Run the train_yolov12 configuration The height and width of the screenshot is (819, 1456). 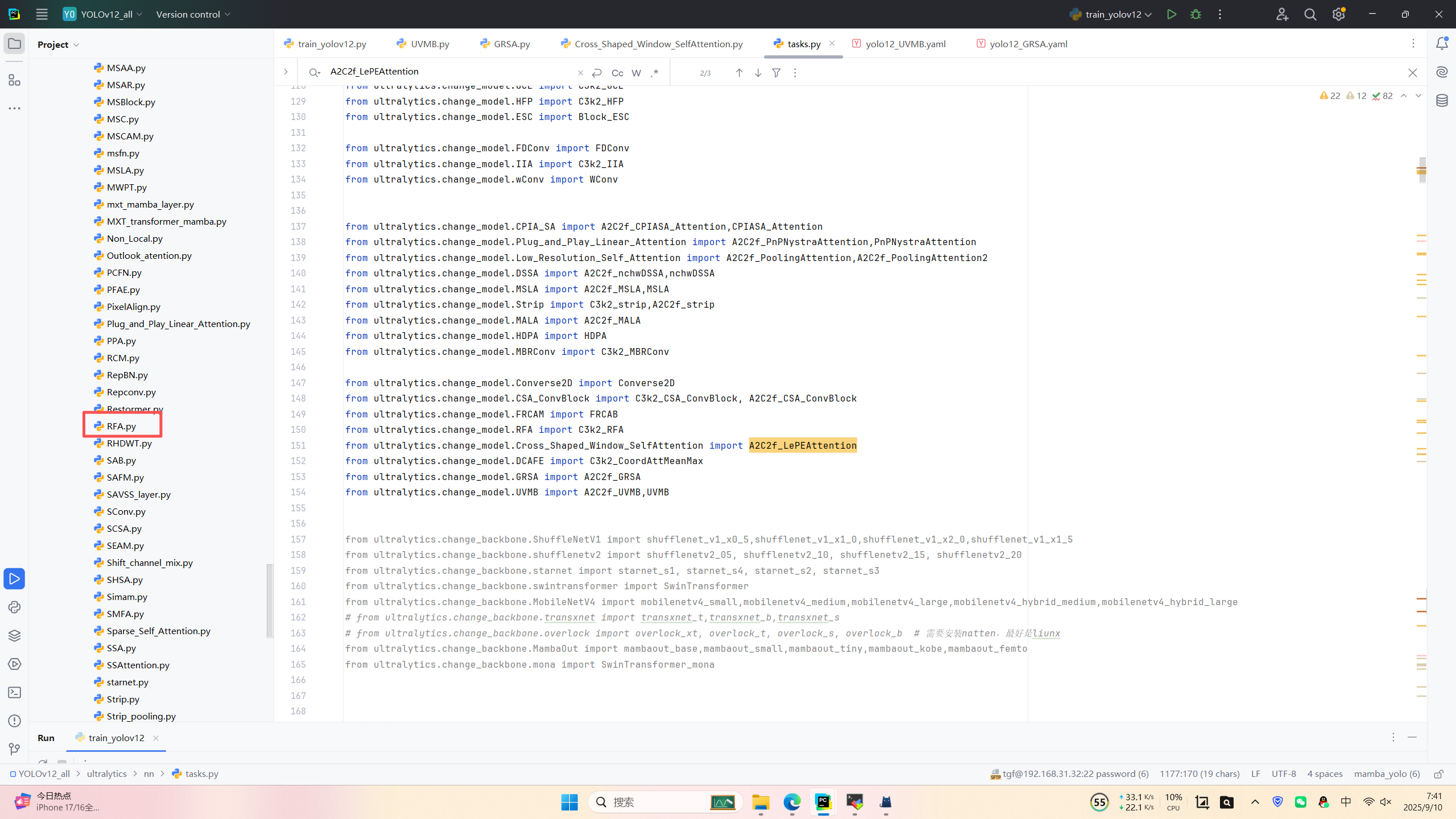click(1171, 14)
